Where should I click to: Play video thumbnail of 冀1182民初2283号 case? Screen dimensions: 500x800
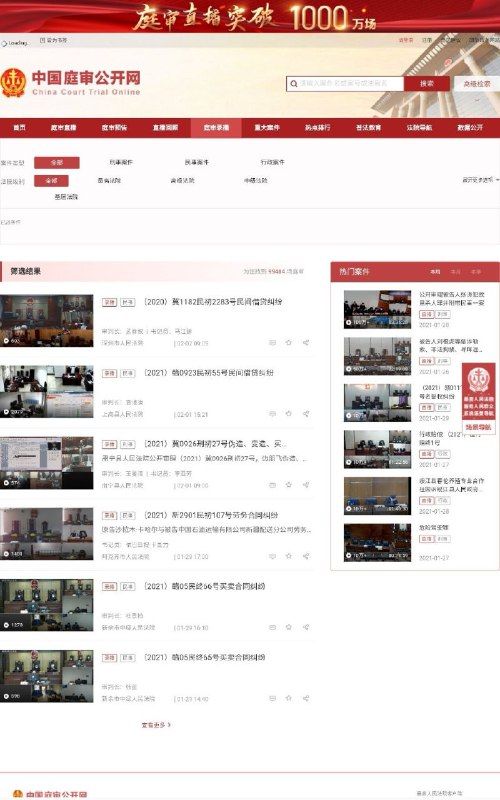click(47, 320)
